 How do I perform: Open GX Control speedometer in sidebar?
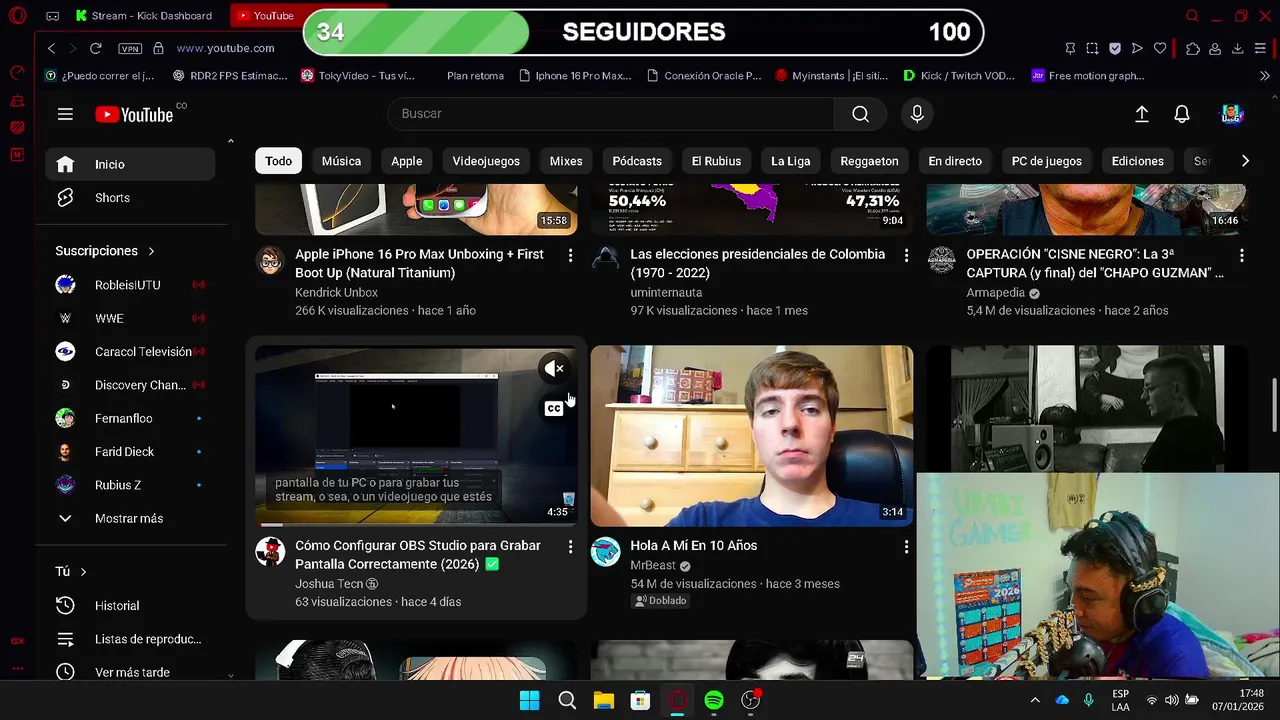[x=17, y=72]
